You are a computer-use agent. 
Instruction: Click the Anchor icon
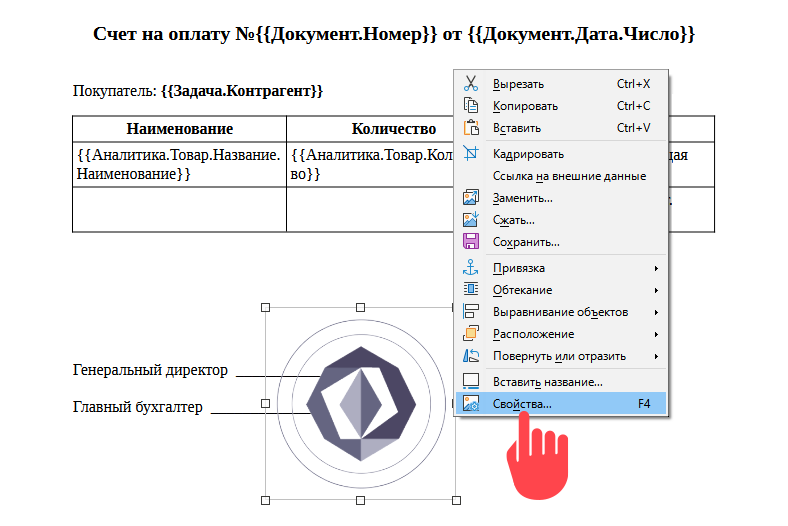pos(471,268)
